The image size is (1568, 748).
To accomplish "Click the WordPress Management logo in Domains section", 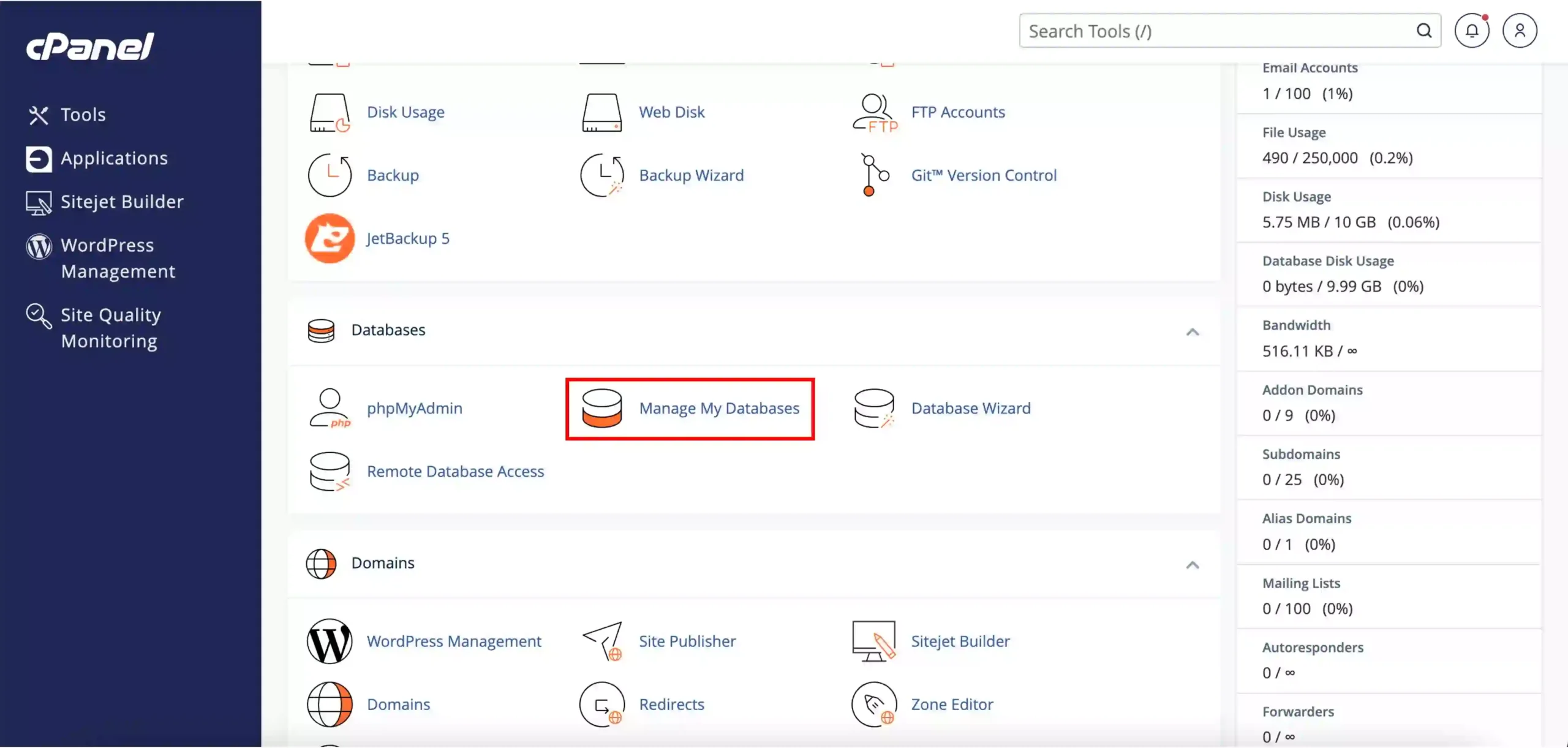I will [x=330, y=641].
